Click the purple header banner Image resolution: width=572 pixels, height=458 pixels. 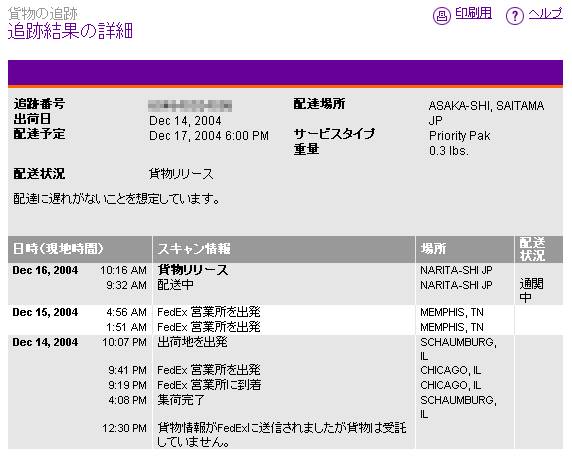285,73
